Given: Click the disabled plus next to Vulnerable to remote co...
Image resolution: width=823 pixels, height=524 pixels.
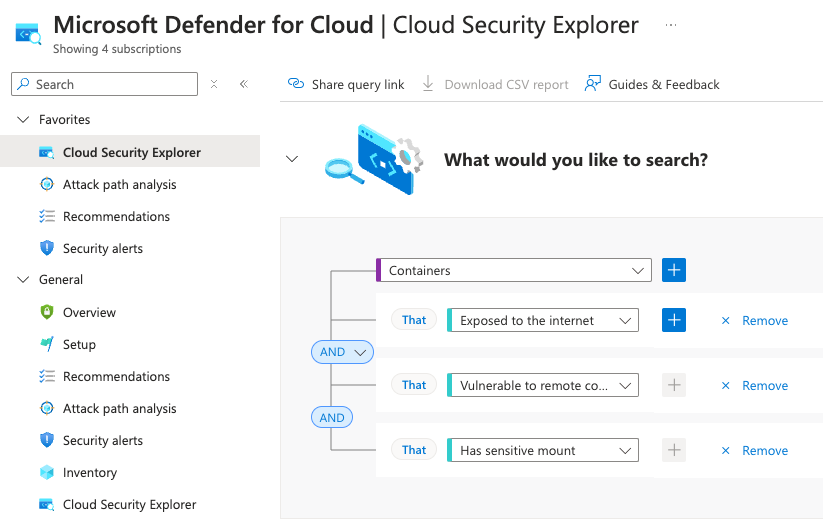Looking at the screenshot, I should pyautogui.click(x=674, y=385).
